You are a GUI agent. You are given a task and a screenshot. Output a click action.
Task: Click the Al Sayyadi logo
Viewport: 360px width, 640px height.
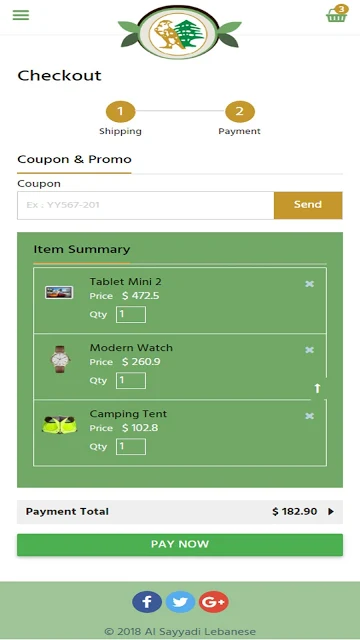point(180,33)
